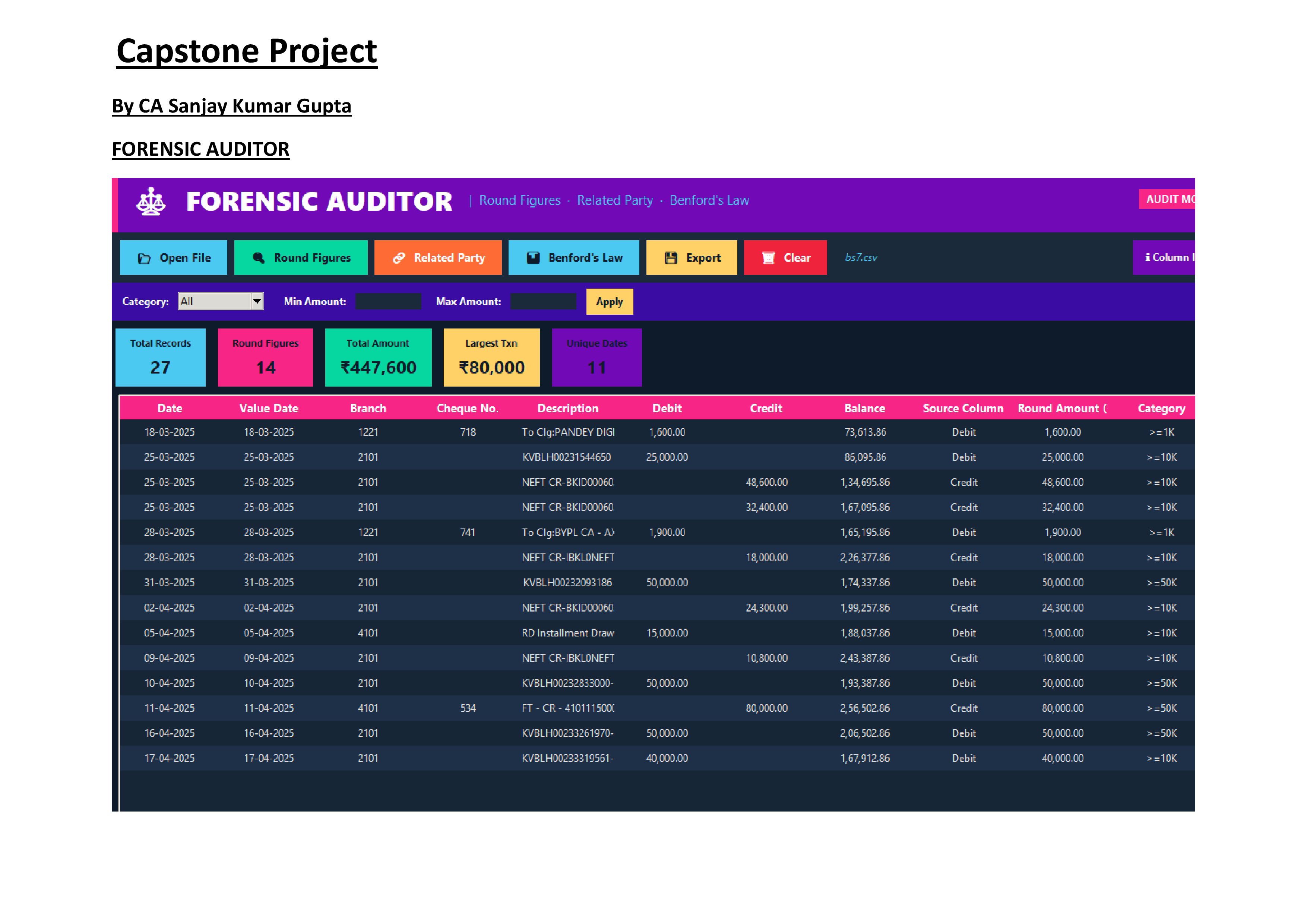The width and height of the screenshot is (1307, 924).
Task: Sort by the Date column header
Action: tap(170, 409)
